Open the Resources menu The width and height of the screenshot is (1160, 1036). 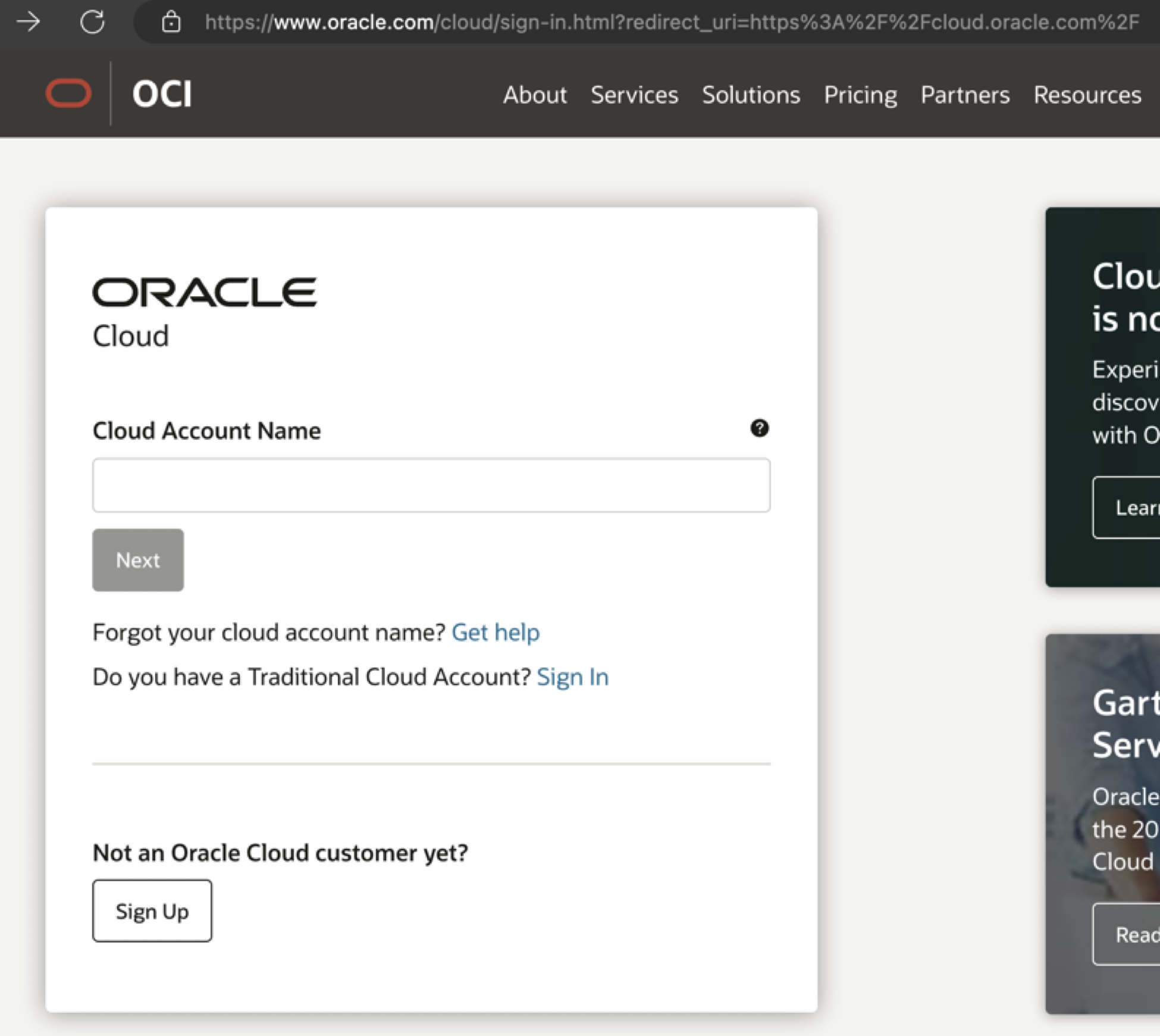[x=1087, y=95]
